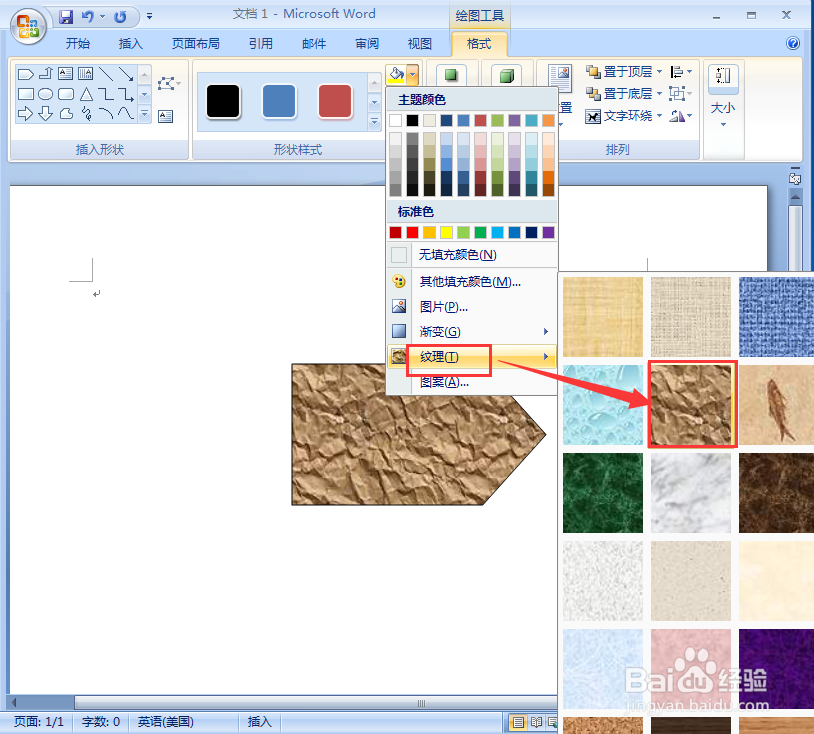Open 其他填充颜色(M)... dialog

click(x=472, y=282)
